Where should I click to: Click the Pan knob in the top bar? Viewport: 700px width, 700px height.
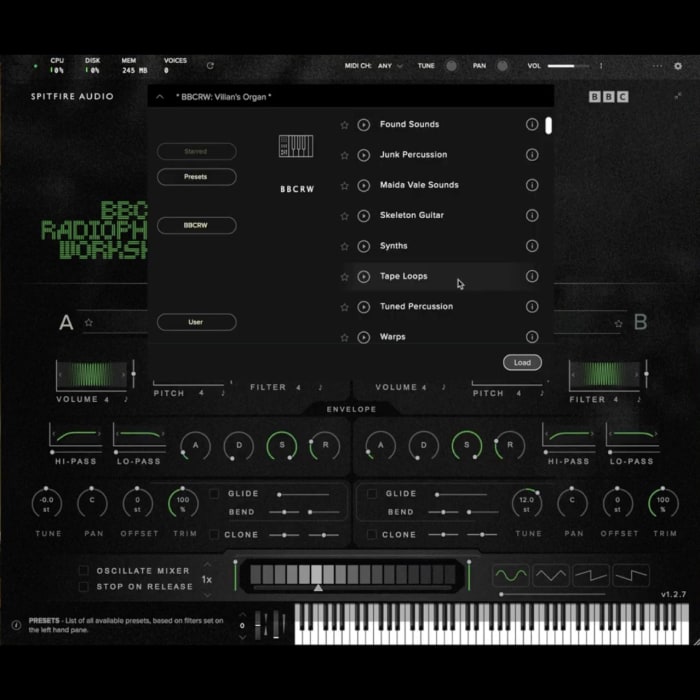(x=502, y=66)
